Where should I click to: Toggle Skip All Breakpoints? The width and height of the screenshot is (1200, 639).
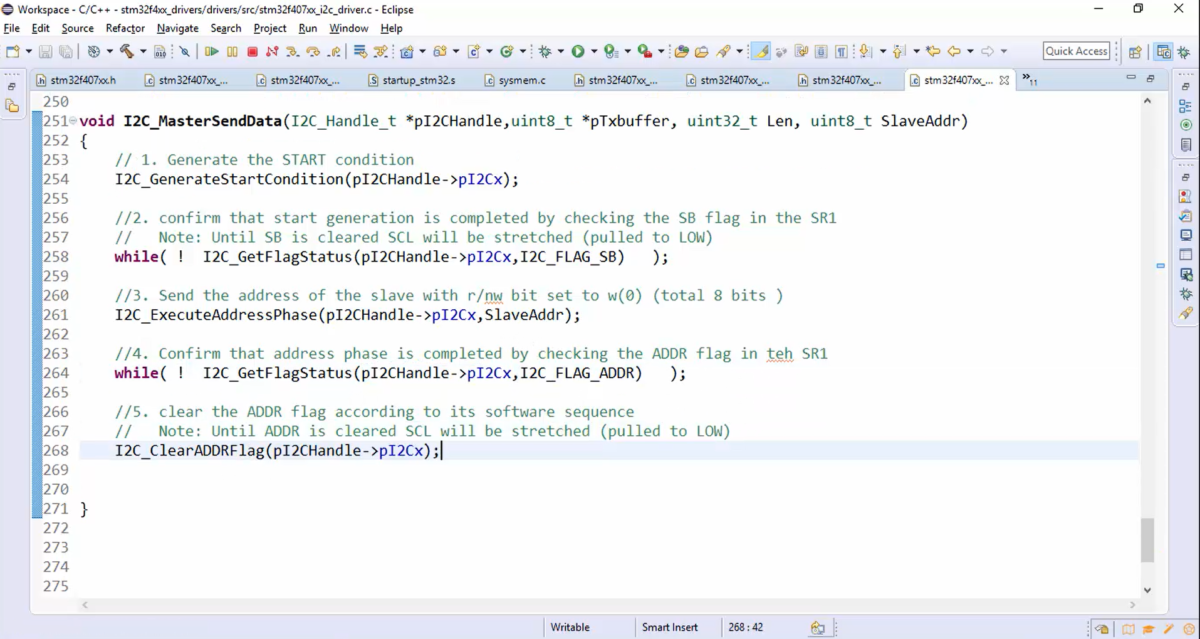(x=184, y=51)
